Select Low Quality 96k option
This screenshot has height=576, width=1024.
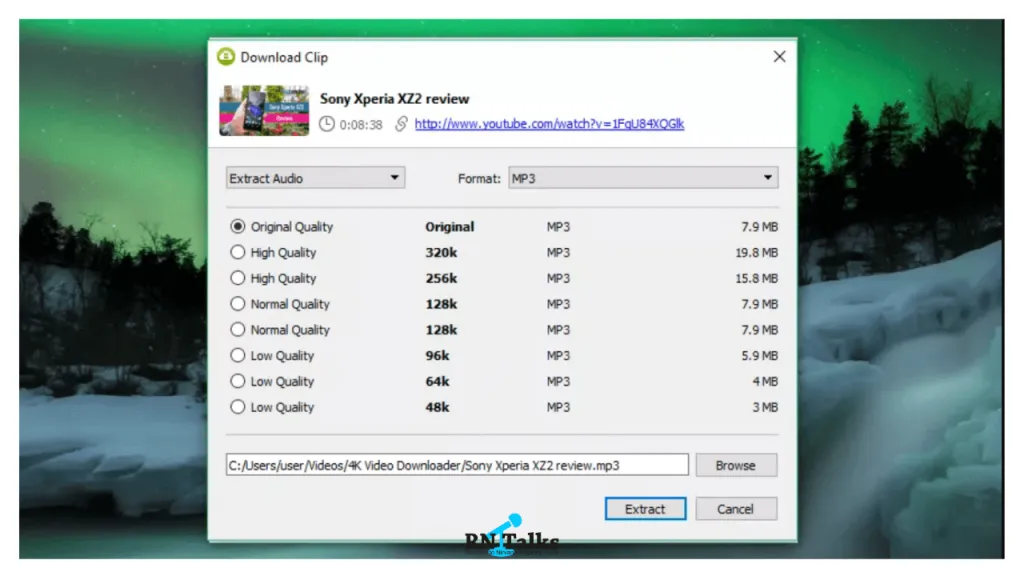[238, 355]
